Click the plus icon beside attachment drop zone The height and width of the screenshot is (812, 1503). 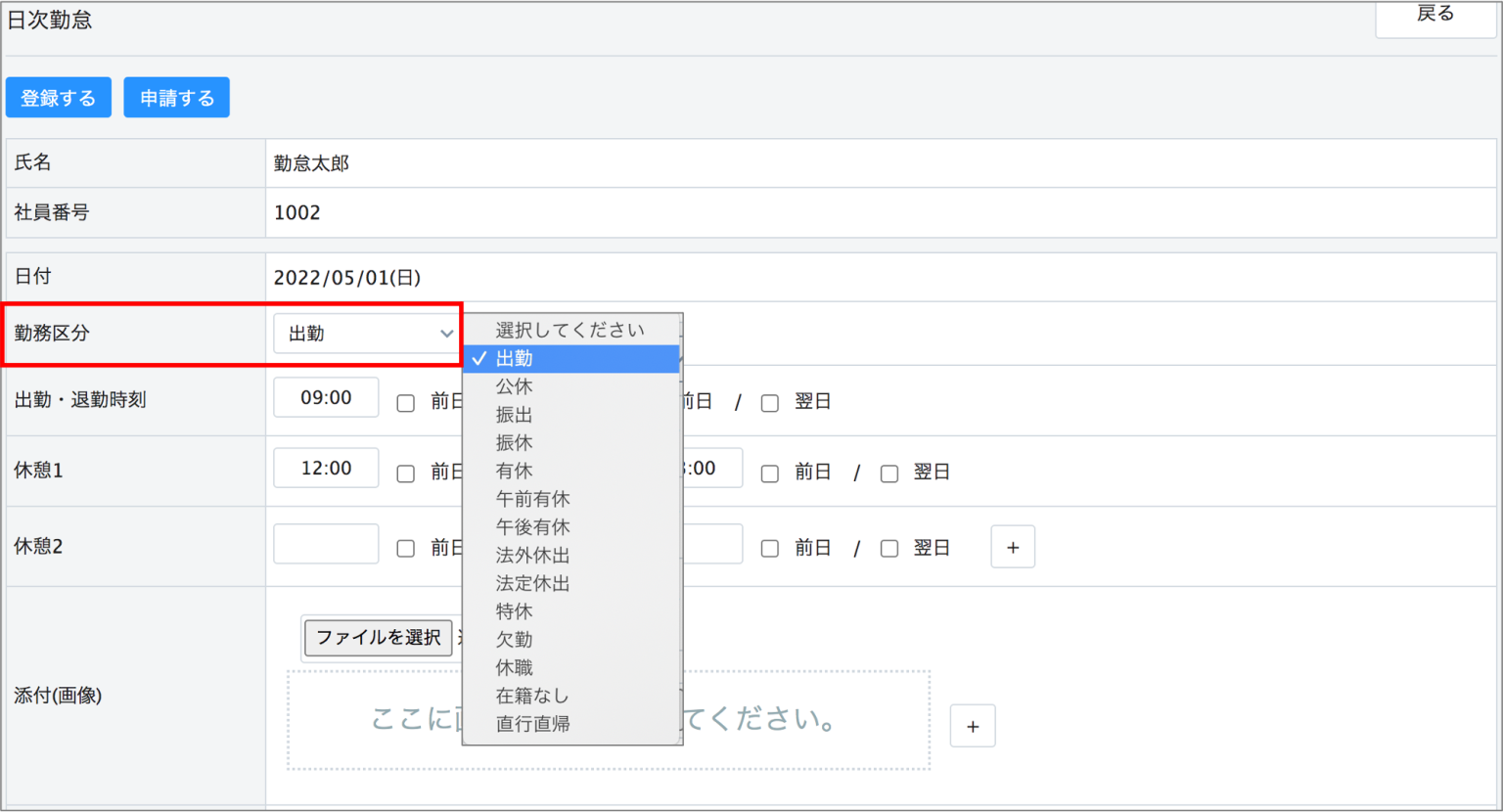973,726
